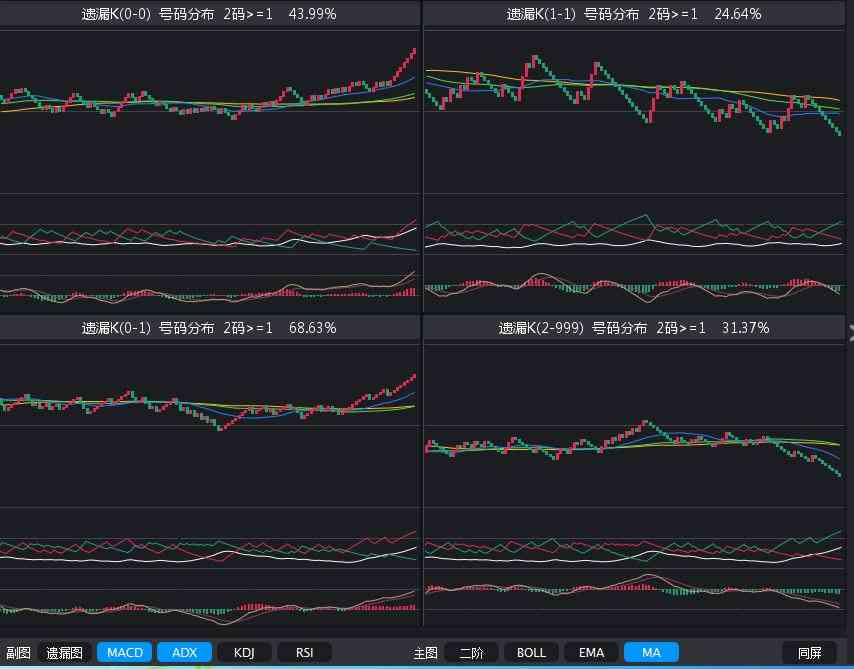Select the 遗漏K(0-1) chart title
854x669 pixels.
[116, 328]
